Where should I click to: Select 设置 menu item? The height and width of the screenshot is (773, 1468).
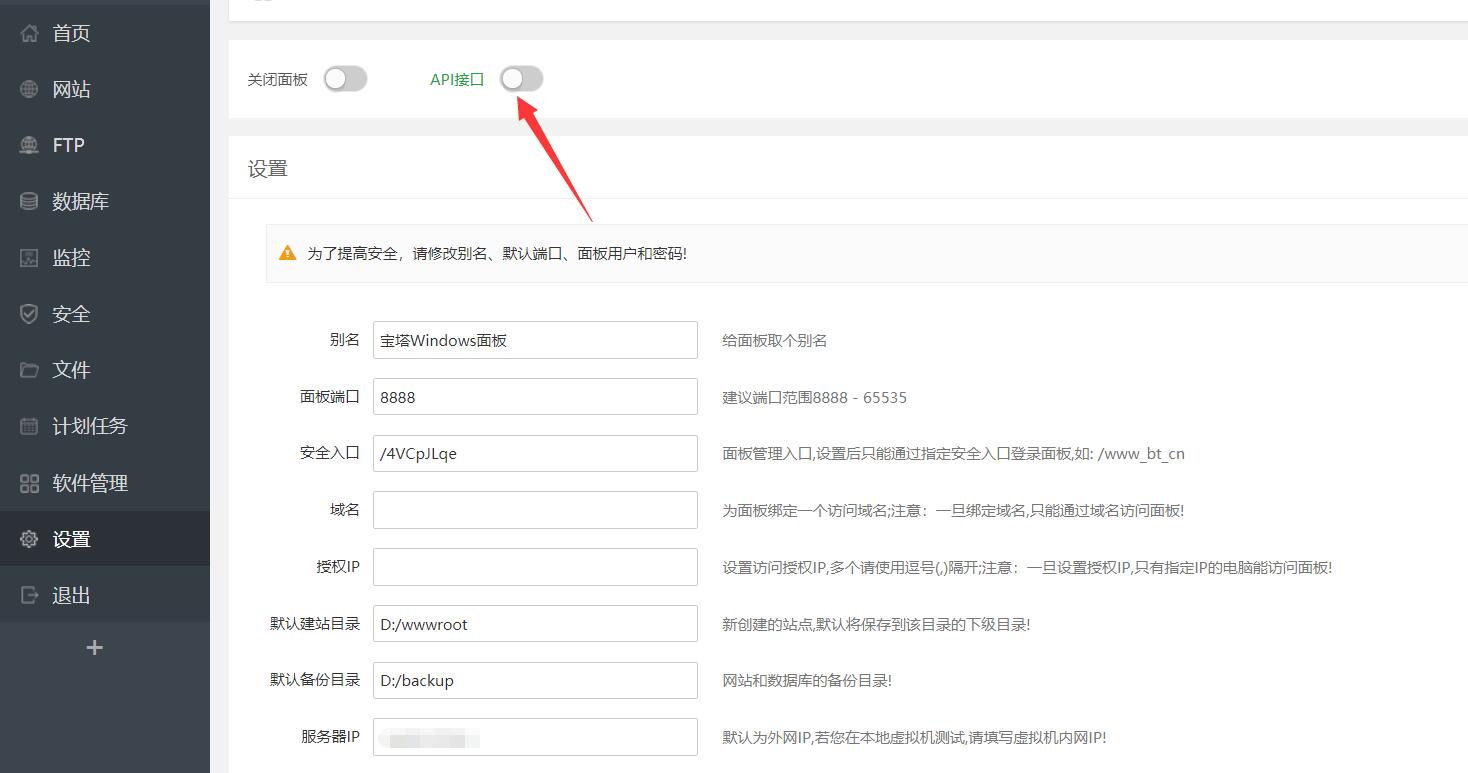pyautogui.click(x=105, y=539)
